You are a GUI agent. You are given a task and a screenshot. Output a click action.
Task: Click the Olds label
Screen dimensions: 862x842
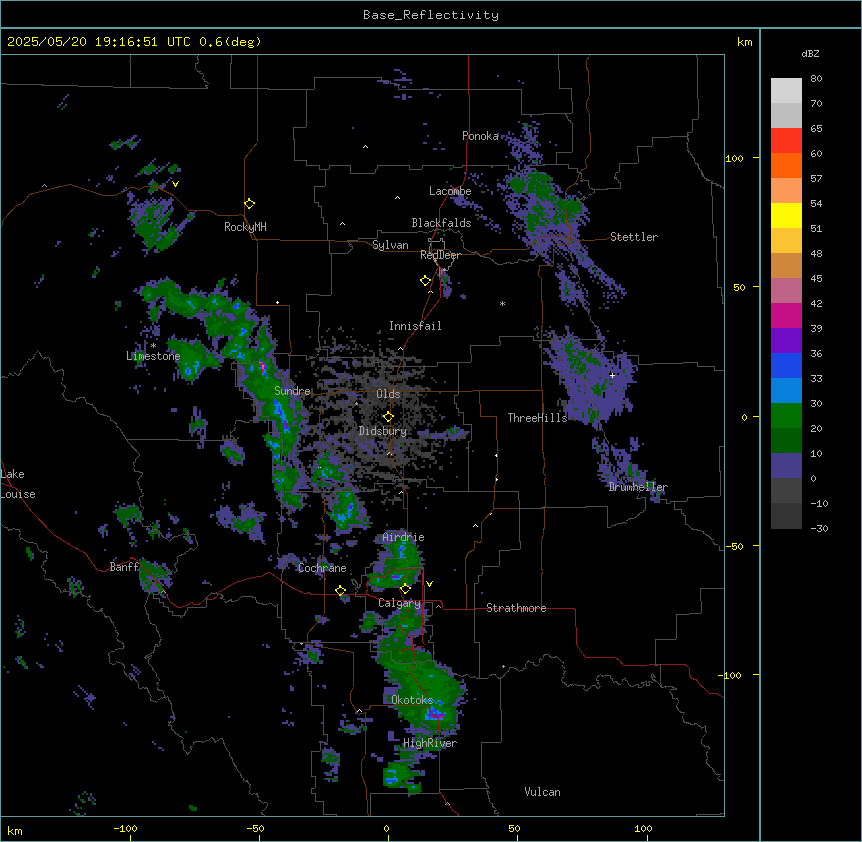coord(388,394)
